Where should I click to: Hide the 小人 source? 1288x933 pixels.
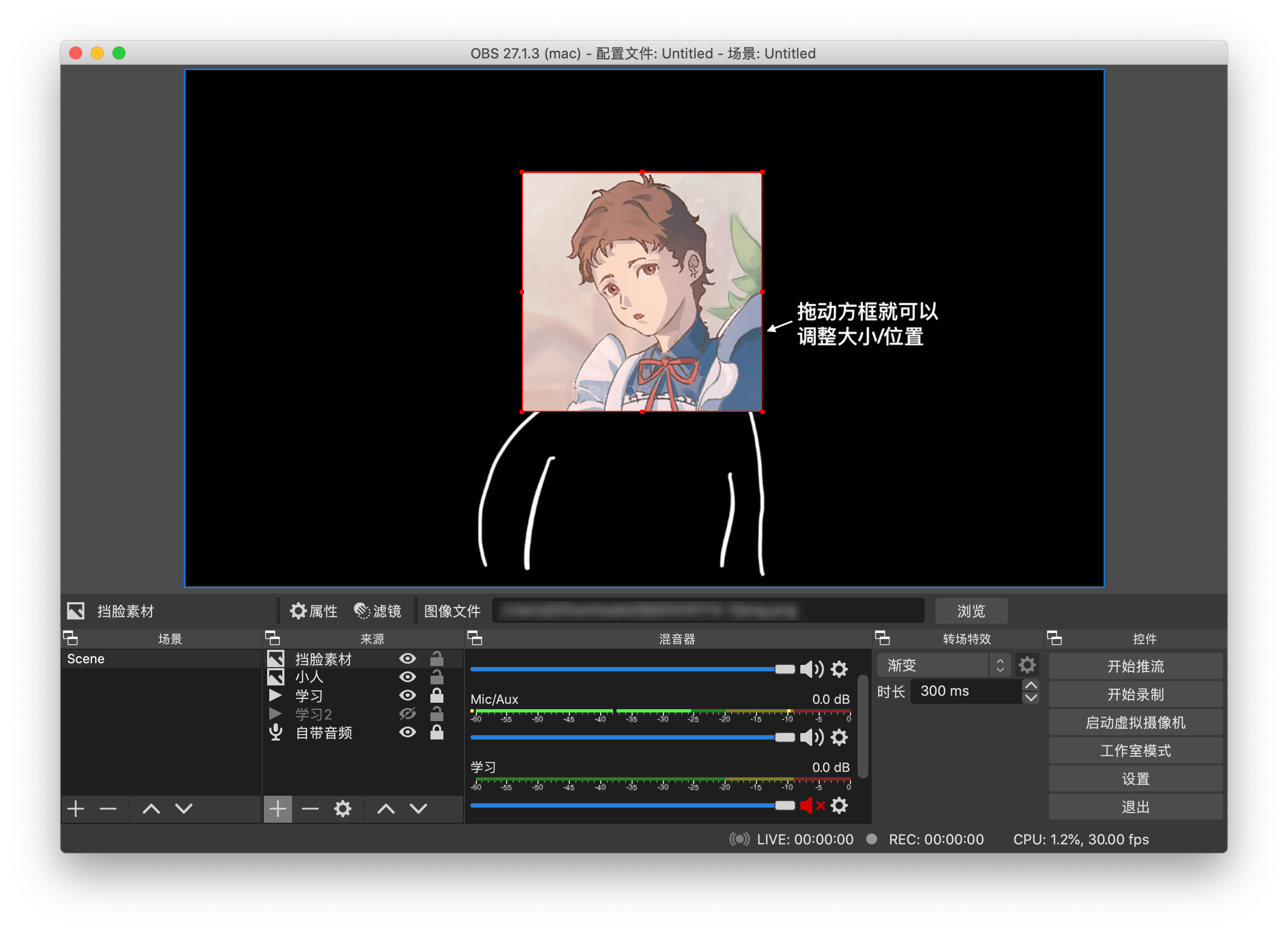point(407,677)
